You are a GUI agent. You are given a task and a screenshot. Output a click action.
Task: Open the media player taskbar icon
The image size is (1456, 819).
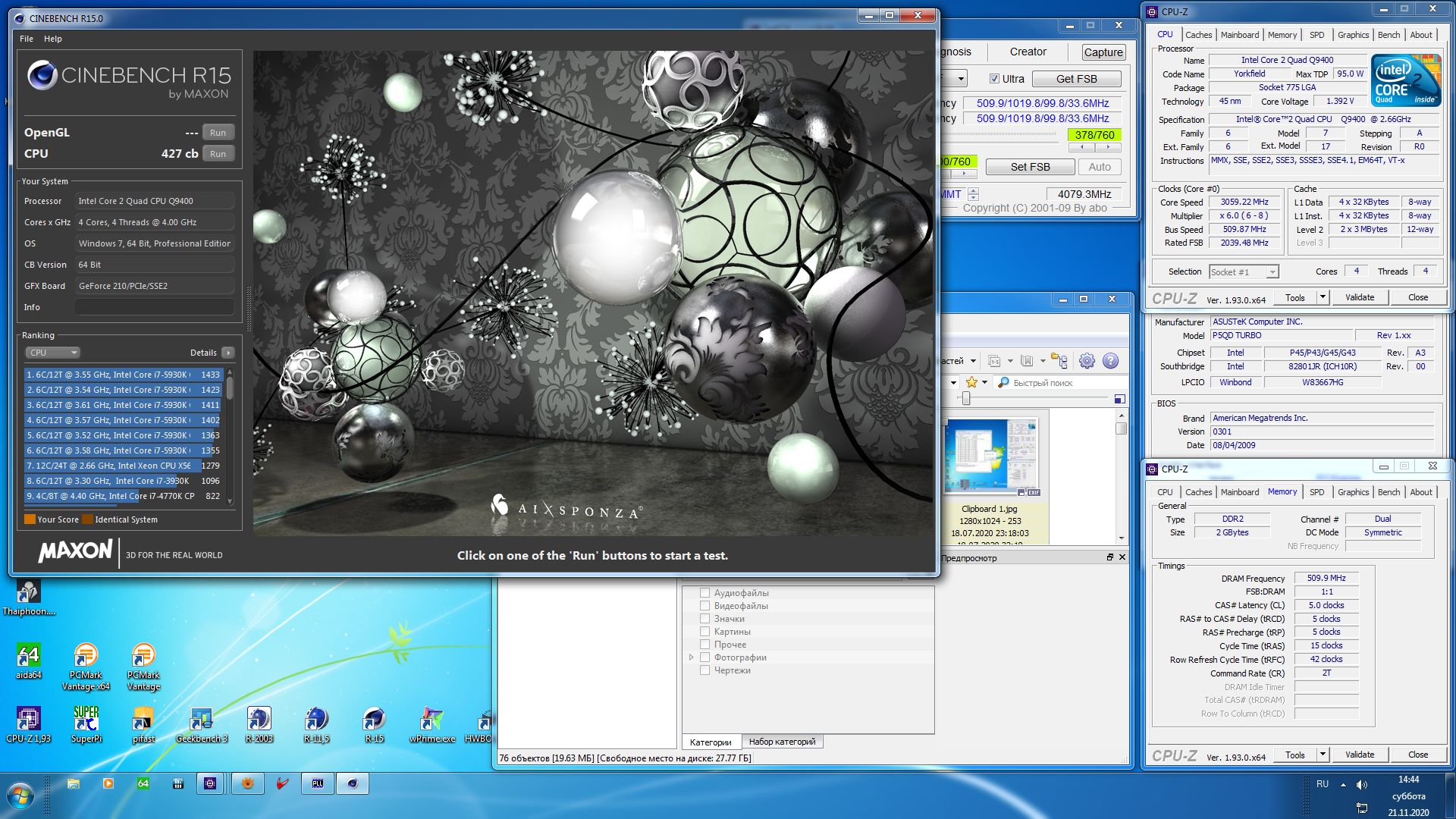pyautogui.click(x=108, y=784)
